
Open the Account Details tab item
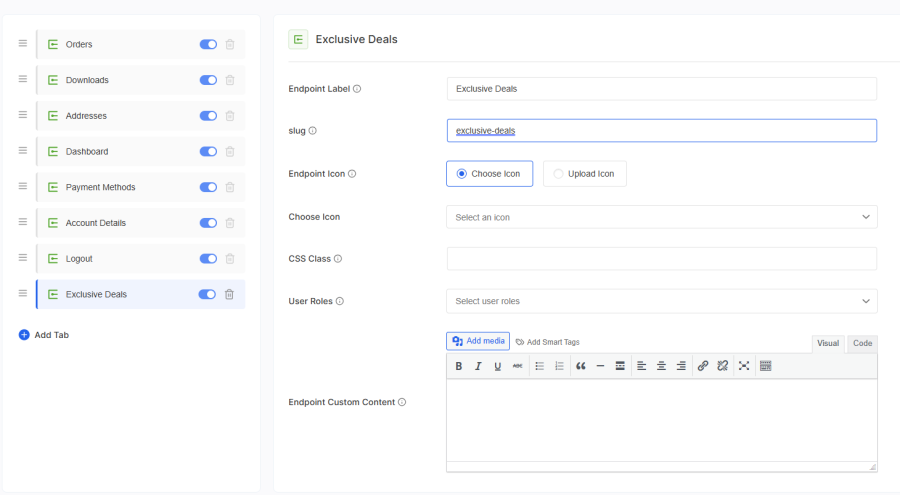(x=96, y=223)
